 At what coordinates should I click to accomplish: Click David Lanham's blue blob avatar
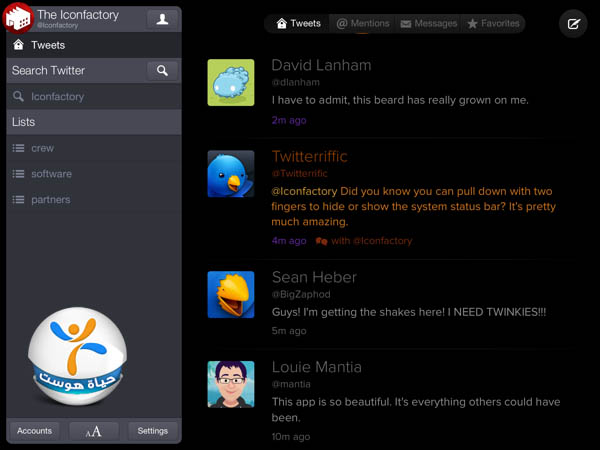point(231,82)
